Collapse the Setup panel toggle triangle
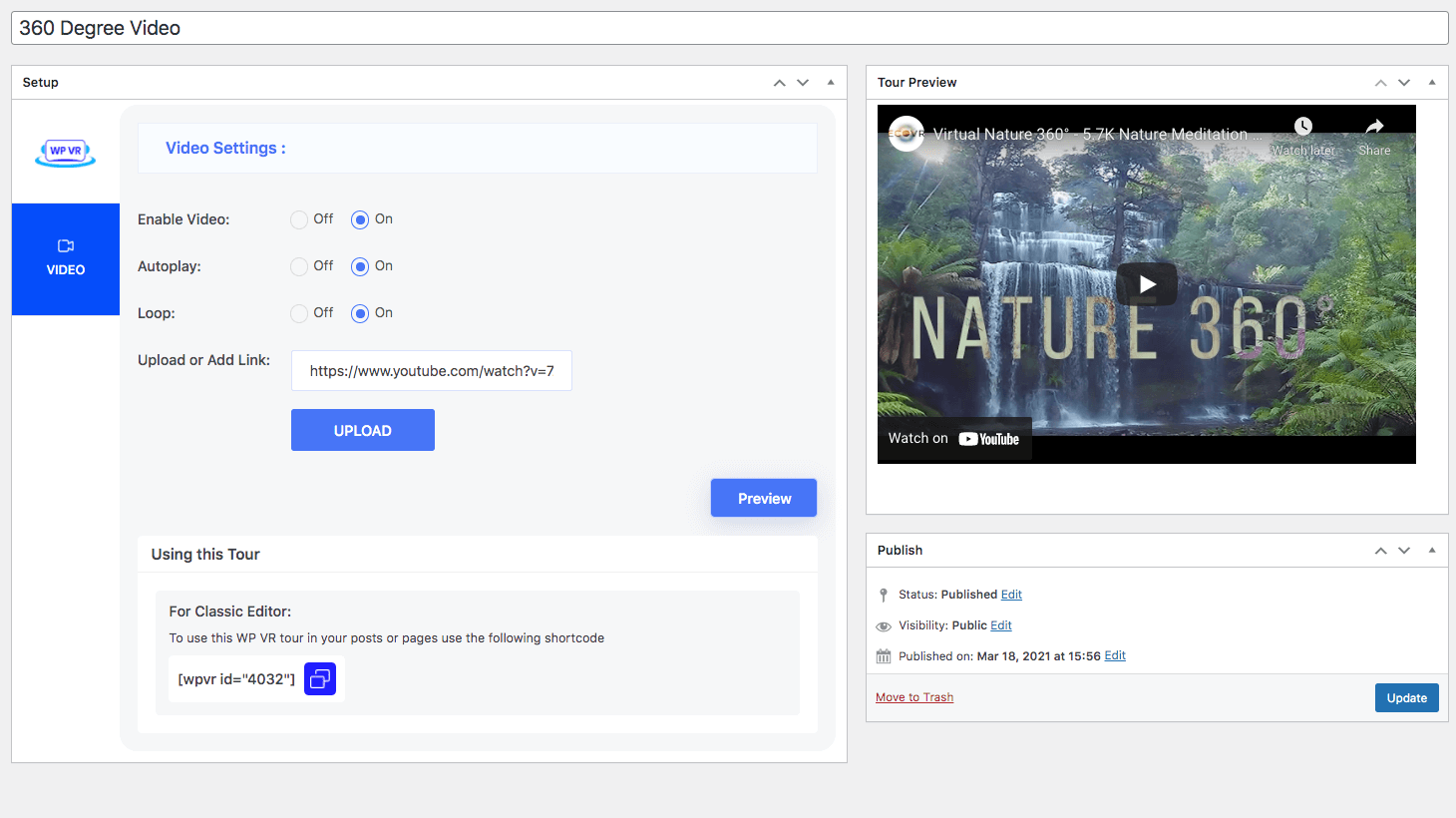Screen dimensions: 1456x818 (831, 83)
